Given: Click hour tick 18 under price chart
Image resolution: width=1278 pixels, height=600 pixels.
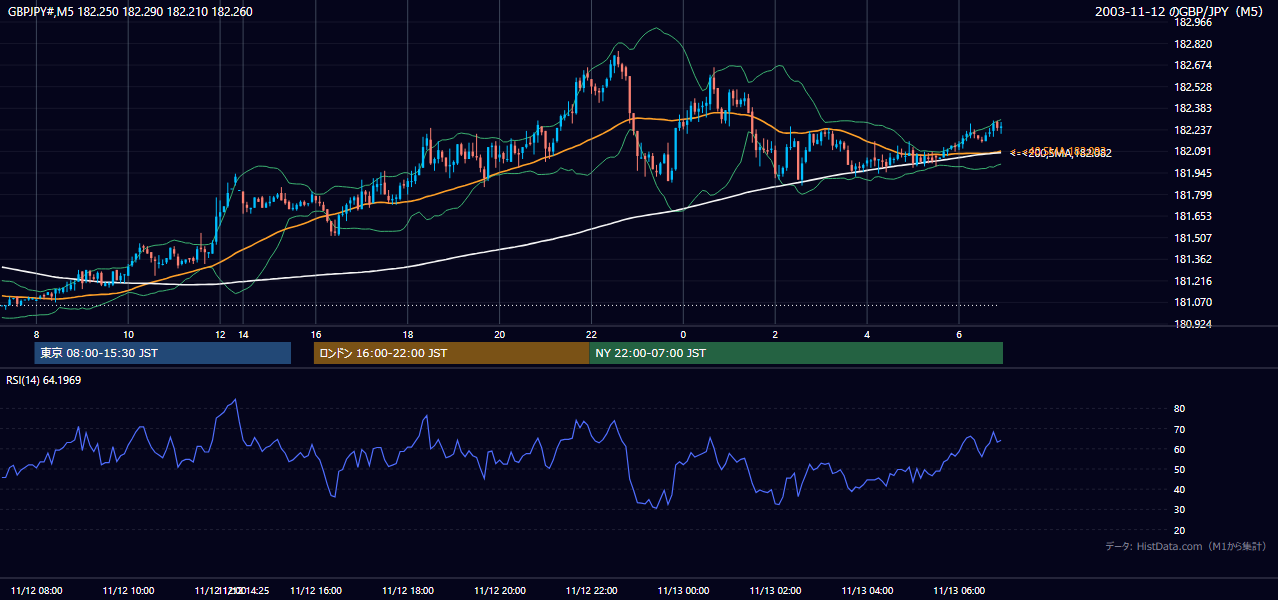Looking at the screenshot, I should point(407,334).
